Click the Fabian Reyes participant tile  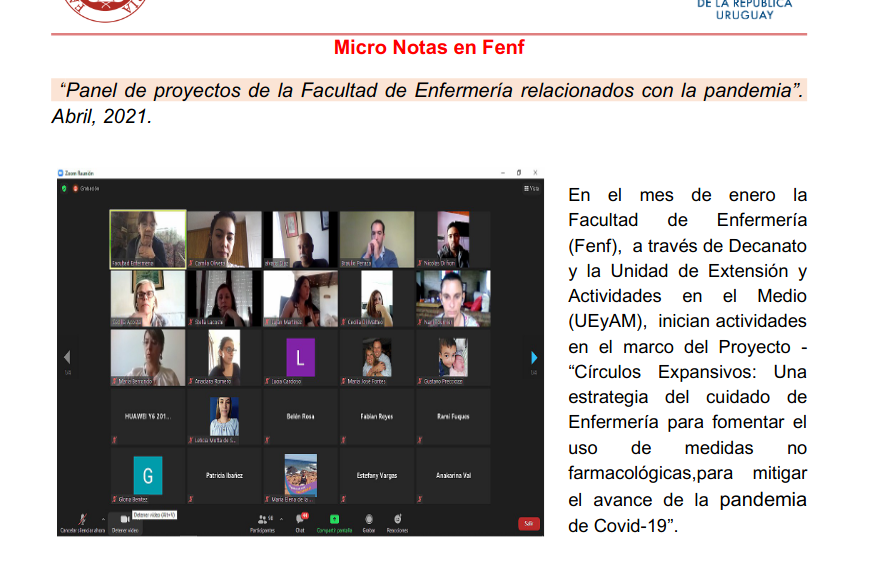click(377, 417)
